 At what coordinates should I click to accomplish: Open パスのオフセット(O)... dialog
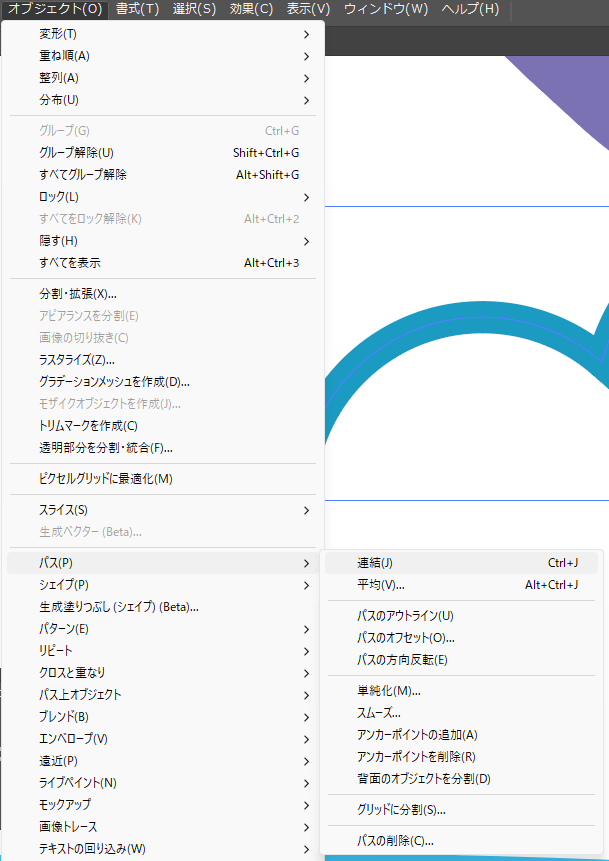click(x=406, y=638)
